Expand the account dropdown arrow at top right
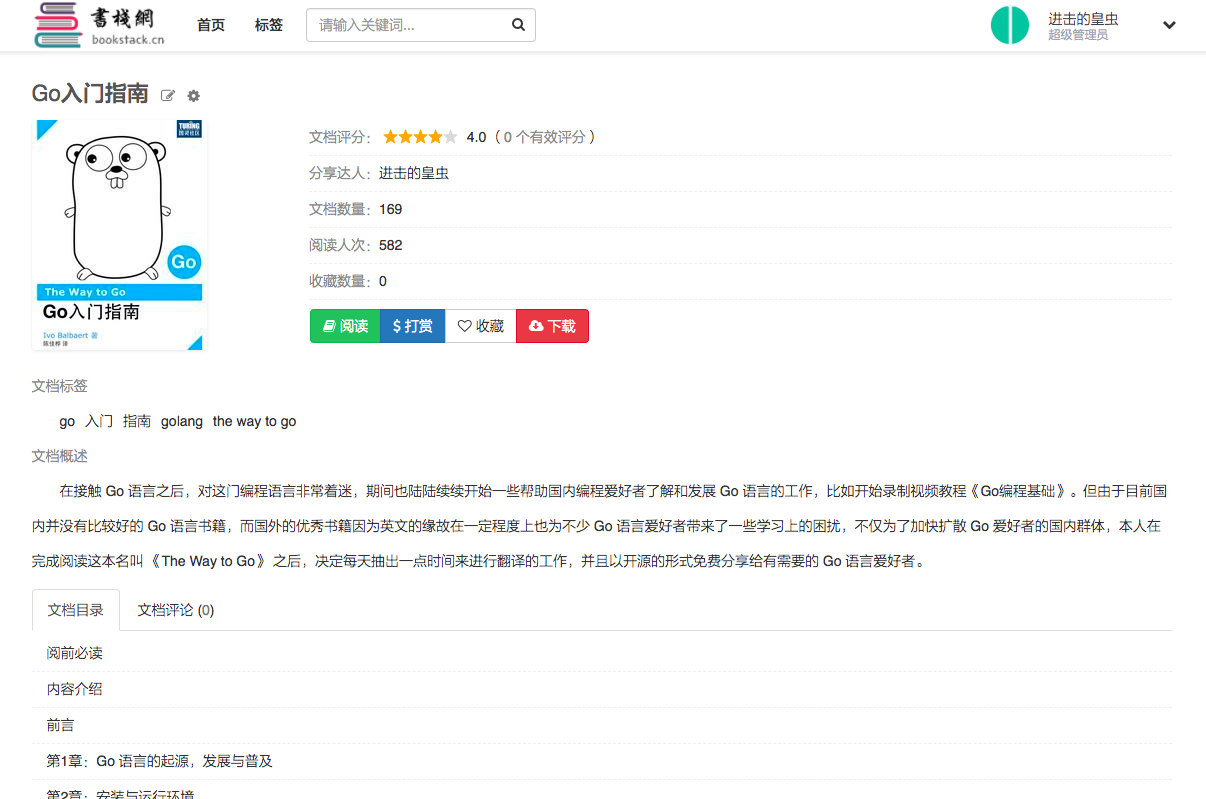Viewport: 1206px width, 799px height. (x=1170, y=25)
